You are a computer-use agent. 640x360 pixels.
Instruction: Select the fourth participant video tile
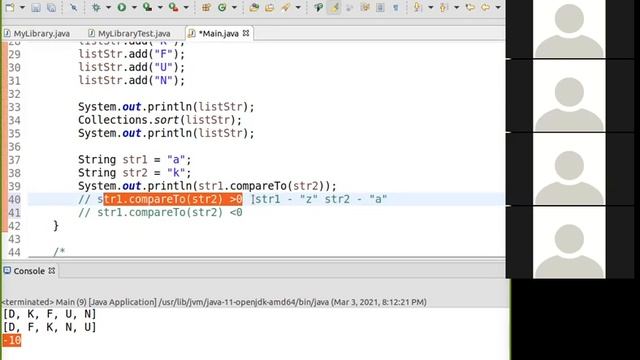tap(569, 242)
